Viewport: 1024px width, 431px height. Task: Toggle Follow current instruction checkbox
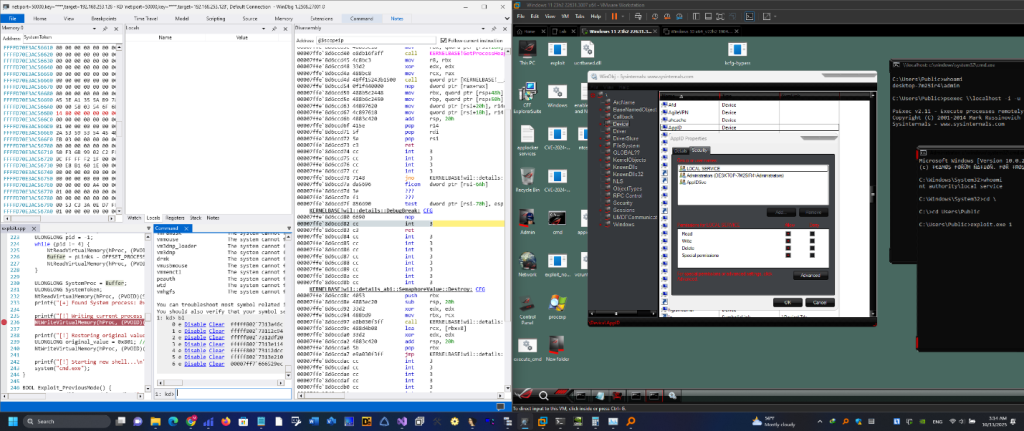pyautogui.click(x=445, y=40)
